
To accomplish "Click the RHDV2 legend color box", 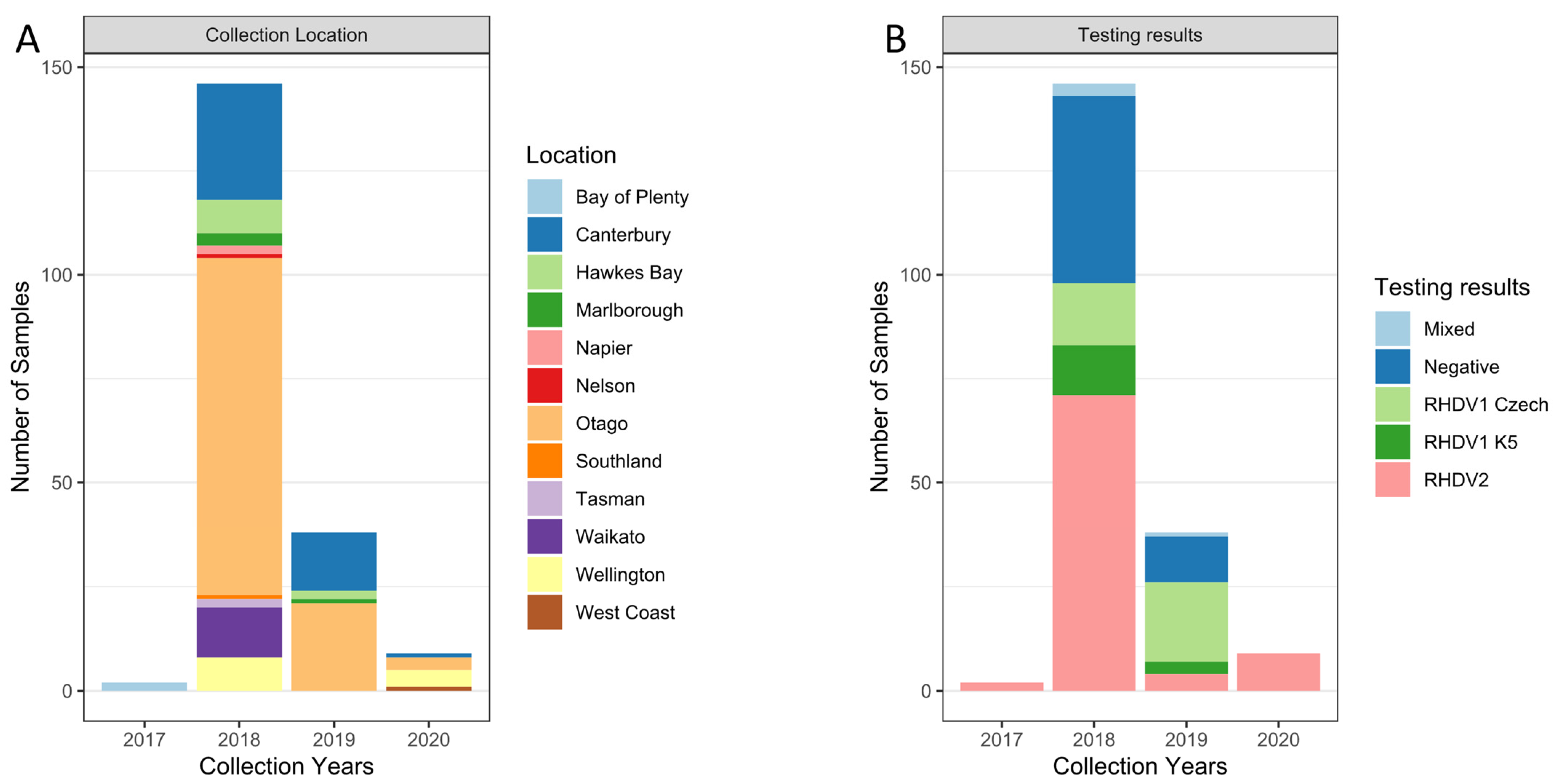I will pyautogui.click(x=1392, y=479).
